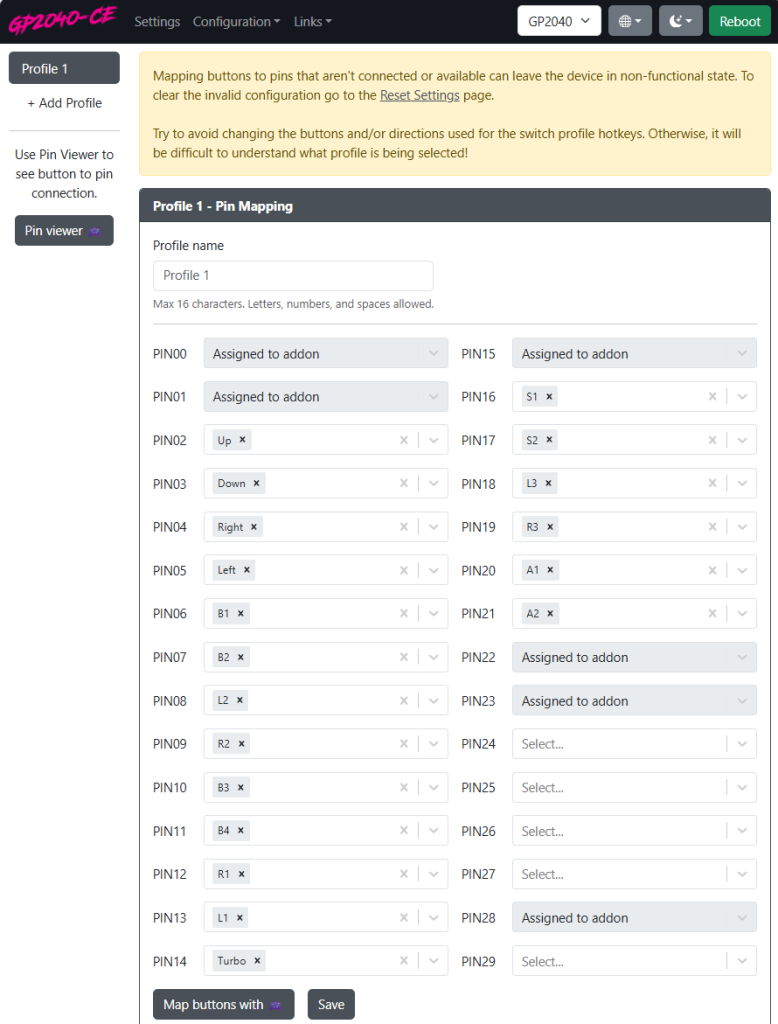Open the globe language selector
Image resolution: width=778 pixels, height=1024 pixels.
(630, 21)
